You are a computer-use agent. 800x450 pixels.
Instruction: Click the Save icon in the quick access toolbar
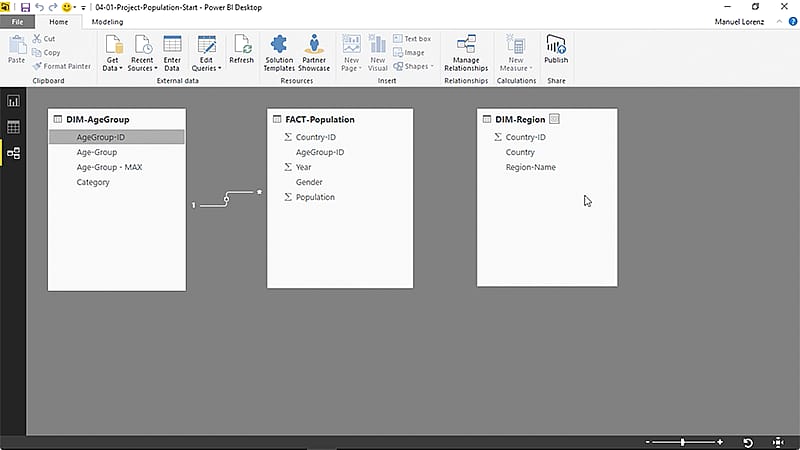pos(25,7)
